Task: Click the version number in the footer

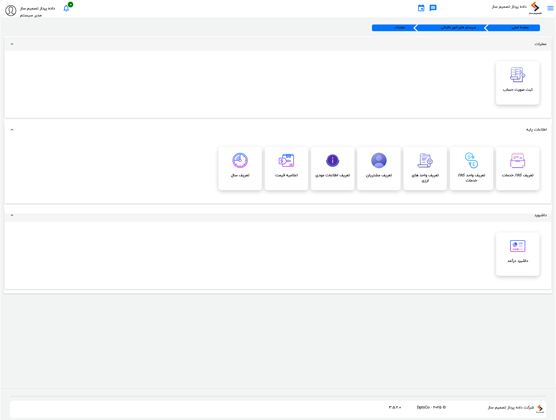Action: coord(395,407)
